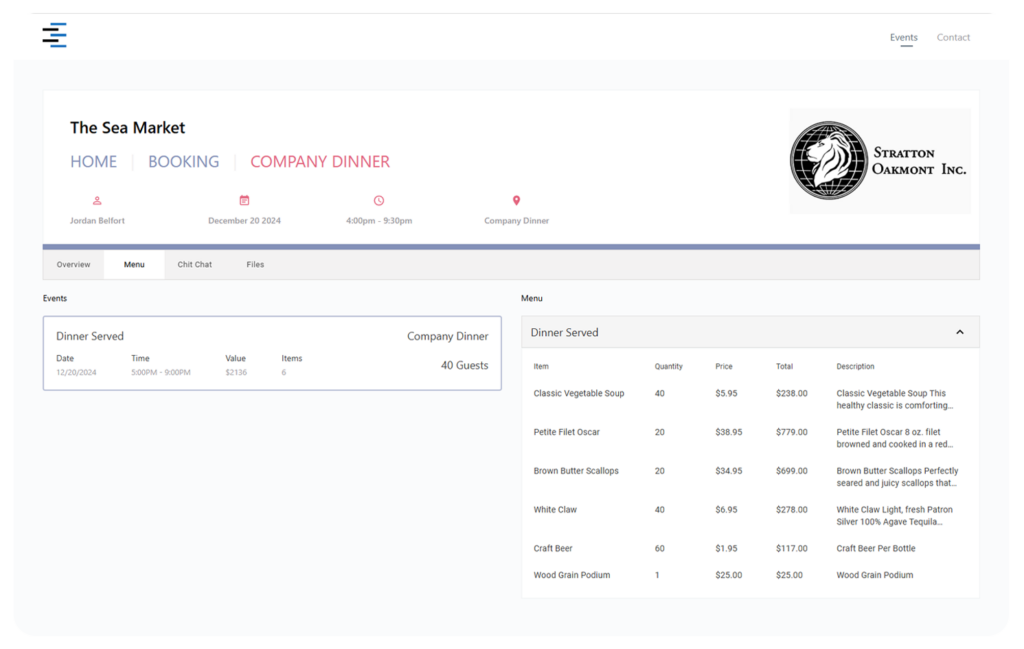Go to the BOOKING breadcrumb

point(184,161)
